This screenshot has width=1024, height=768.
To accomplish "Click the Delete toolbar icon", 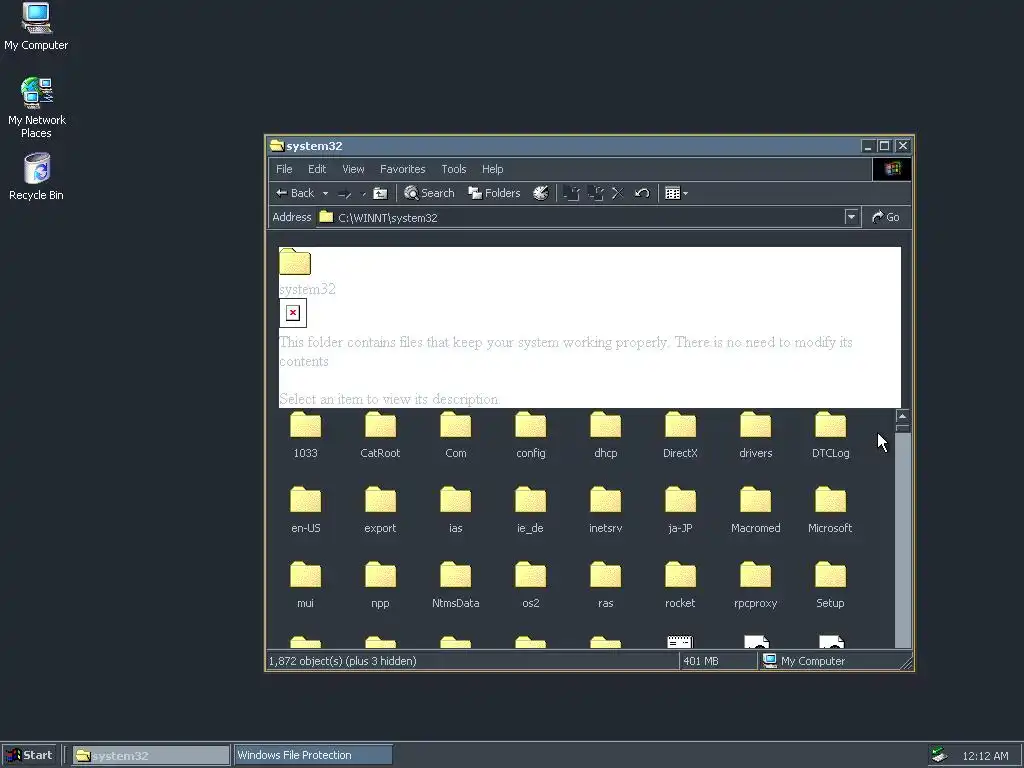I will 618,193.
